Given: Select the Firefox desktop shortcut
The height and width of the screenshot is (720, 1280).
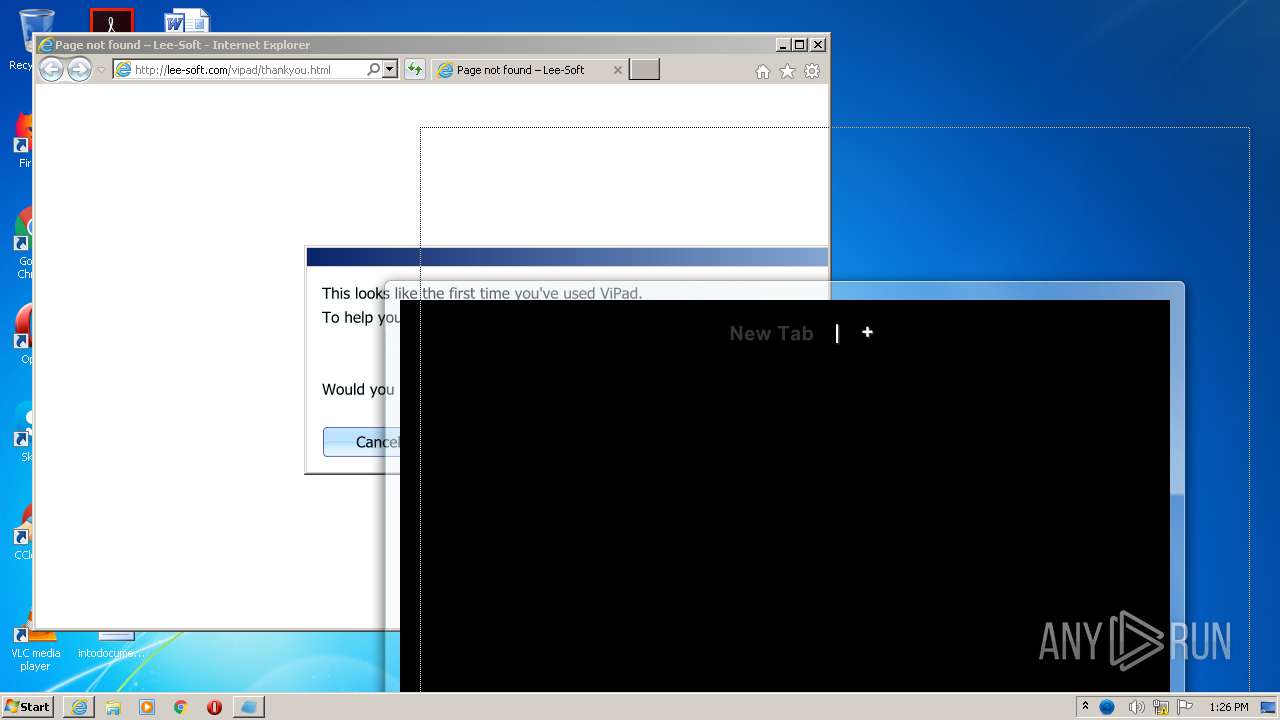Looking at the screenshot, I should [24, 140].
